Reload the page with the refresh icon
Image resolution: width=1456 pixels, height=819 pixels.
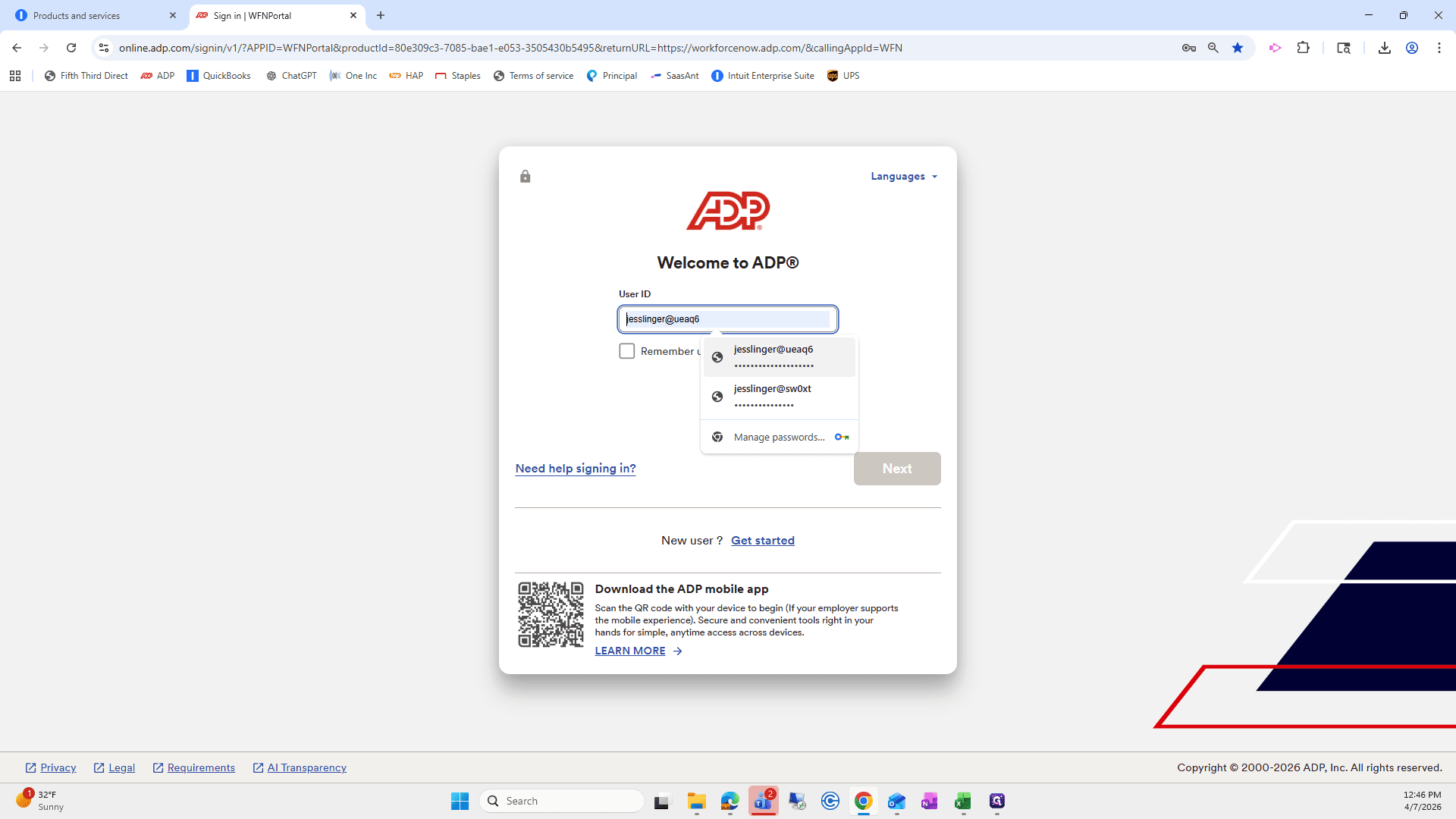pos(71,48)
